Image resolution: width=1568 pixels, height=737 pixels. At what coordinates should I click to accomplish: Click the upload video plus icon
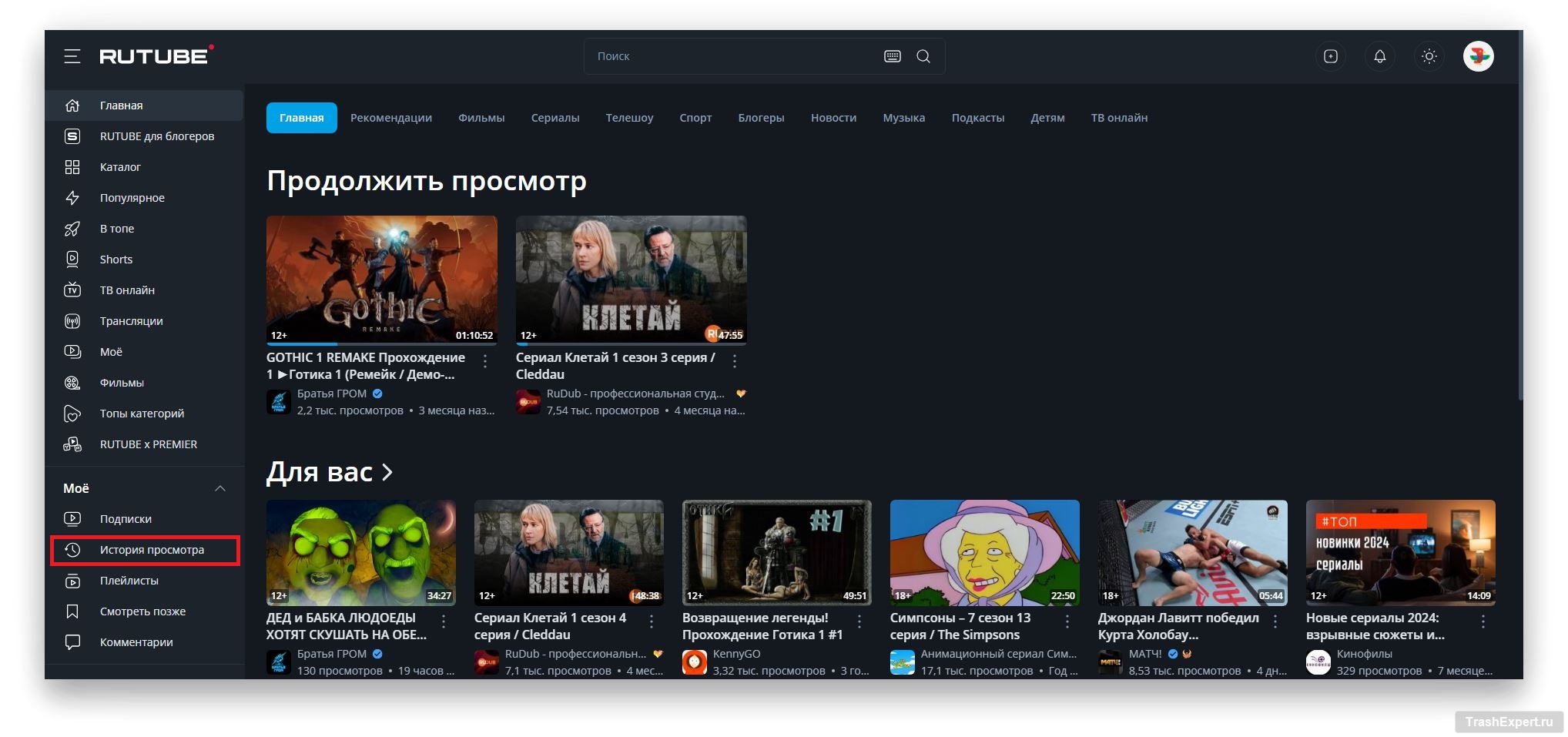tap(1330, 56)
